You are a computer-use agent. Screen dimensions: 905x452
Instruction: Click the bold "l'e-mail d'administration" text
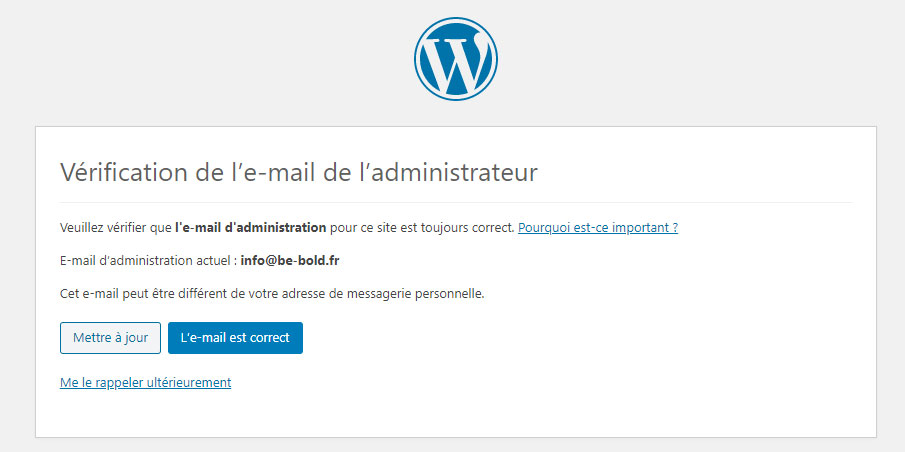coord(250,227)
